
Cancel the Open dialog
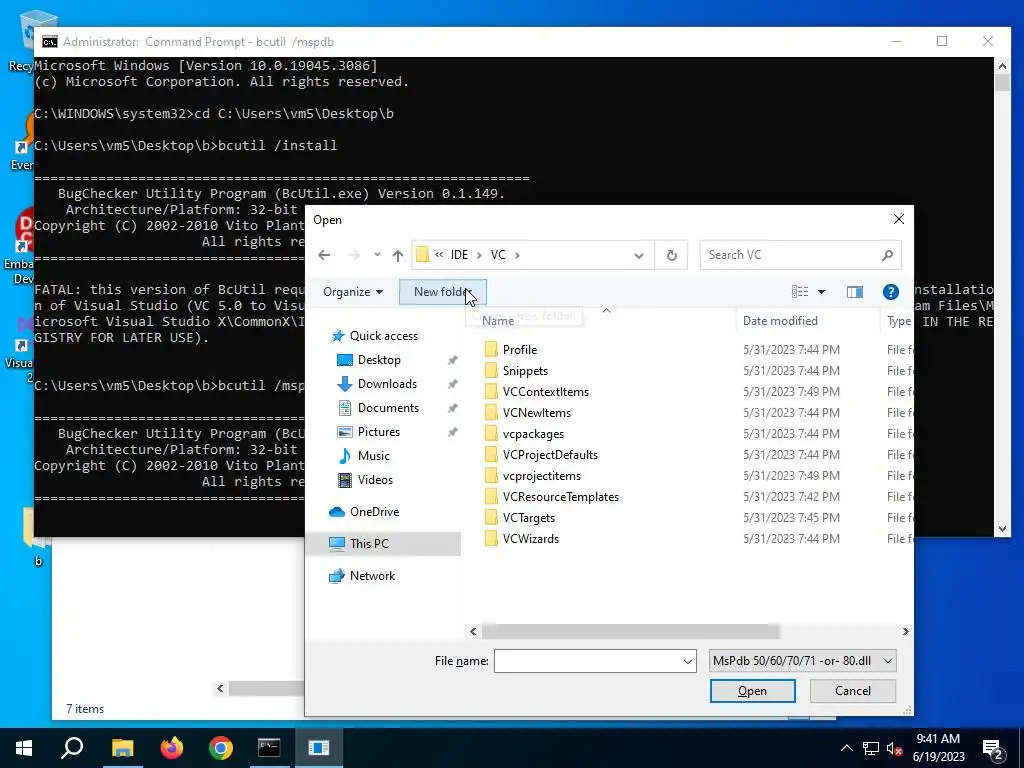[852, 691]
